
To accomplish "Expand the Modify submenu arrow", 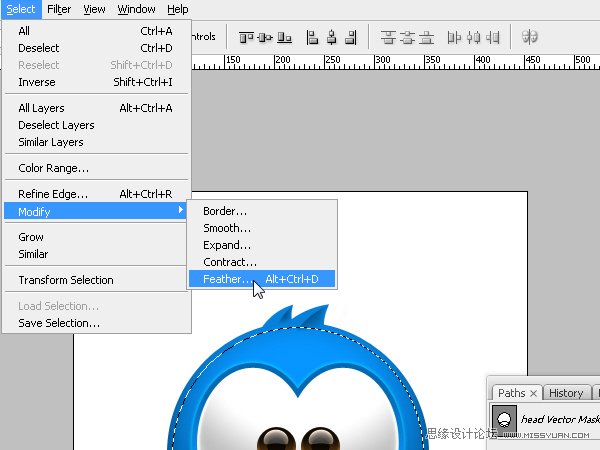I will 181,210.
